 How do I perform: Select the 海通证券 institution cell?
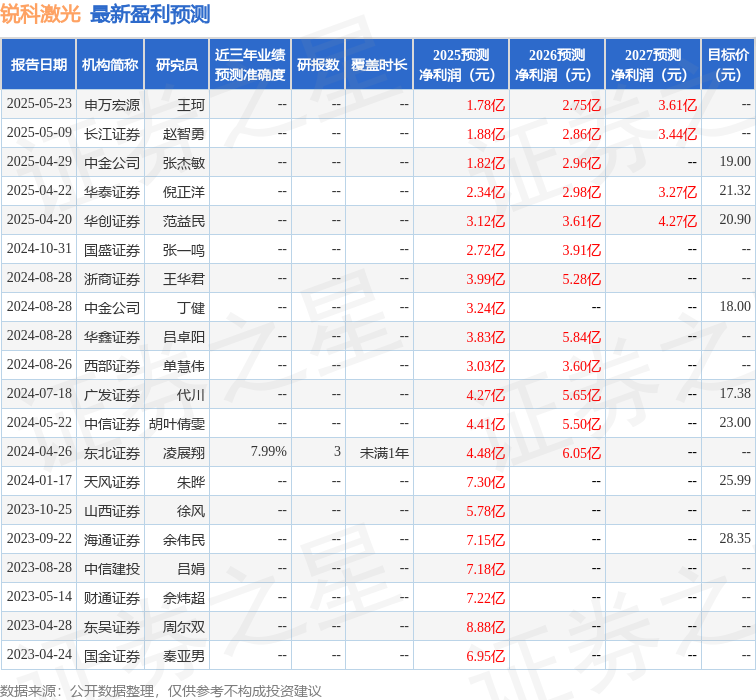[112, 540]
